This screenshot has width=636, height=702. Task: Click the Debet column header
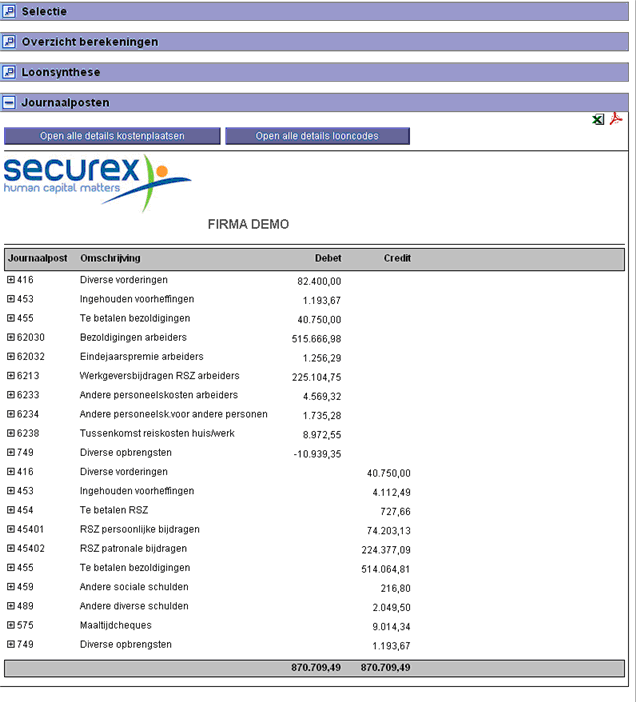tap(328, 258)
